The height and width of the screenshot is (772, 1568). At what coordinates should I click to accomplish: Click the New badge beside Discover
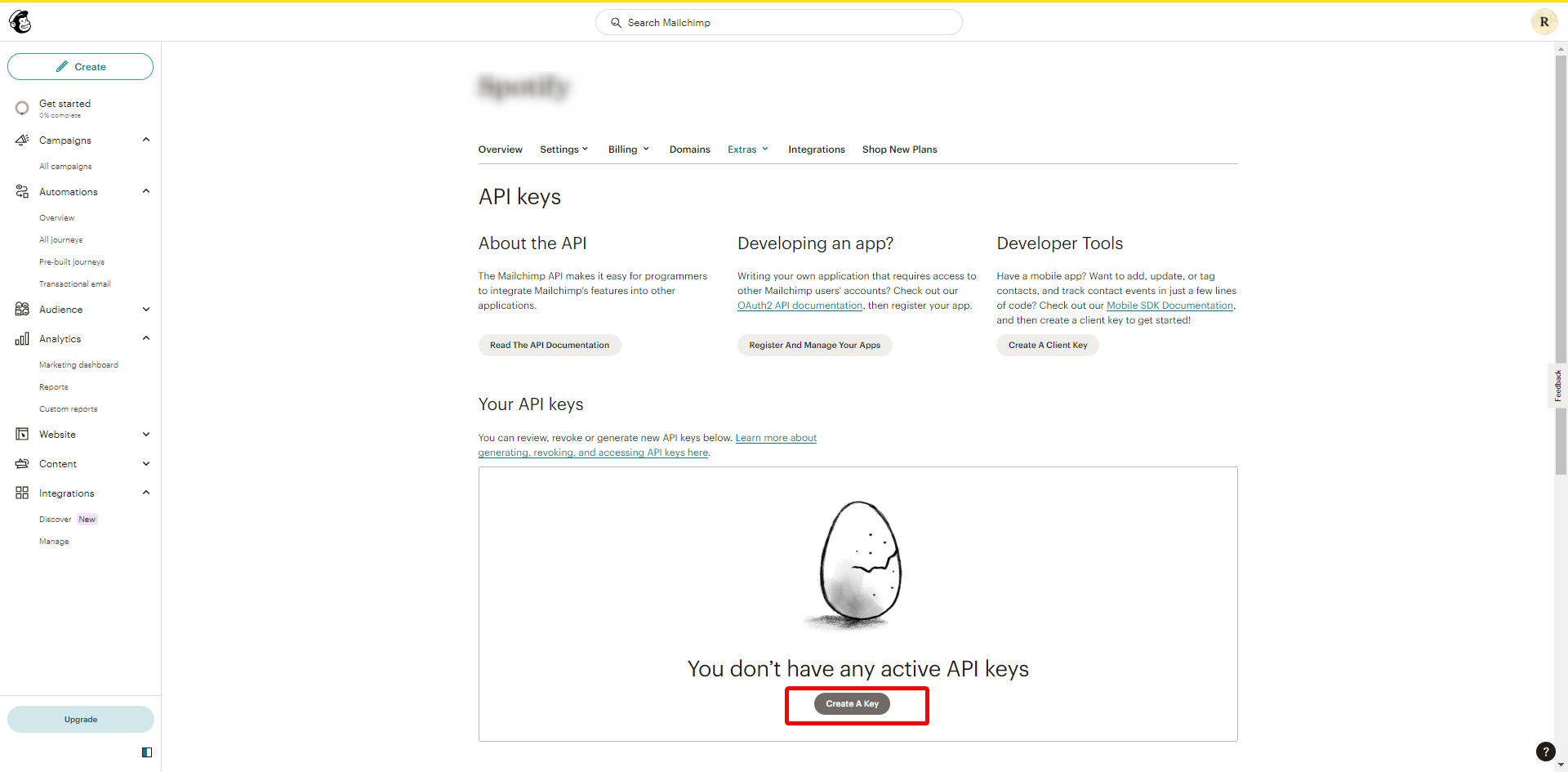pos(87,519)
